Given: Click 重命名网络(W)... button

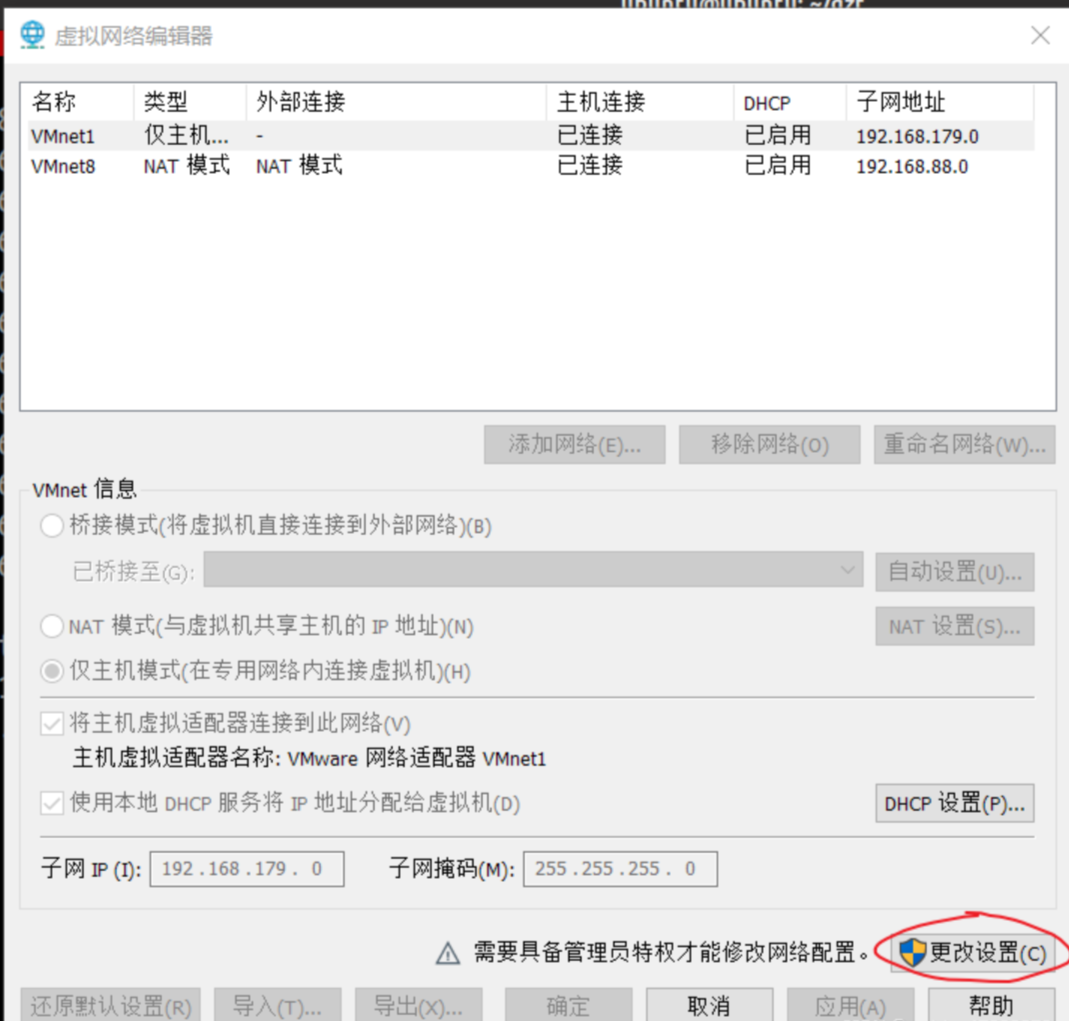Looking at the screenshot, I should point(965,444).
